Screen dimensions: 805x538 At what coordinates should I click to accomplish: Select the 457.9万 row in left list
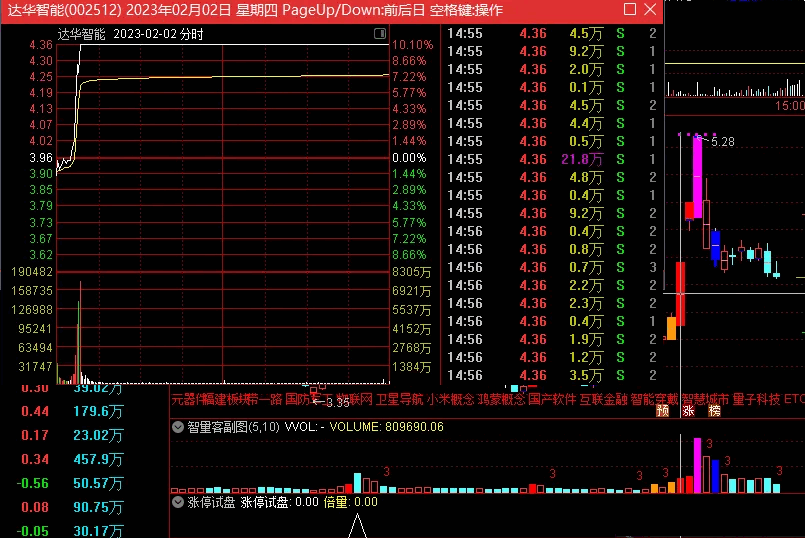[x=72, y=459]
